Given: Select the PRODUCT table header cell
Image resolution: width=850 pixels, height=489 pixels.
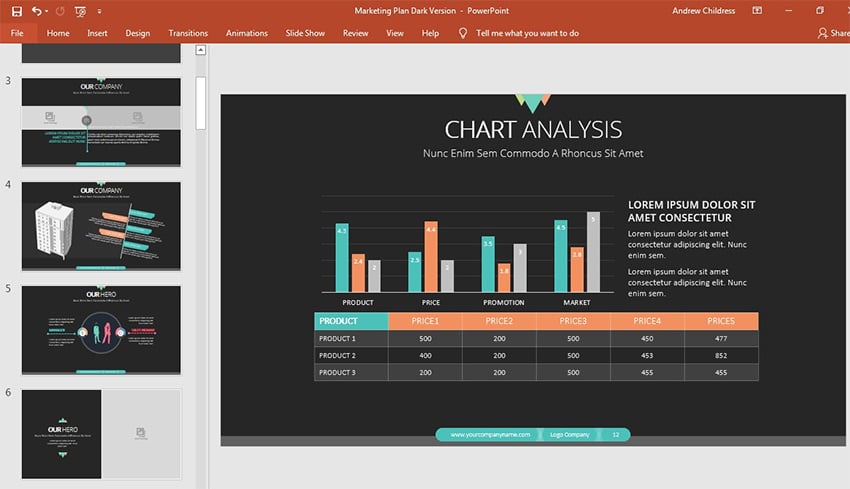Looking at the screenshot, I should (351, 321).
